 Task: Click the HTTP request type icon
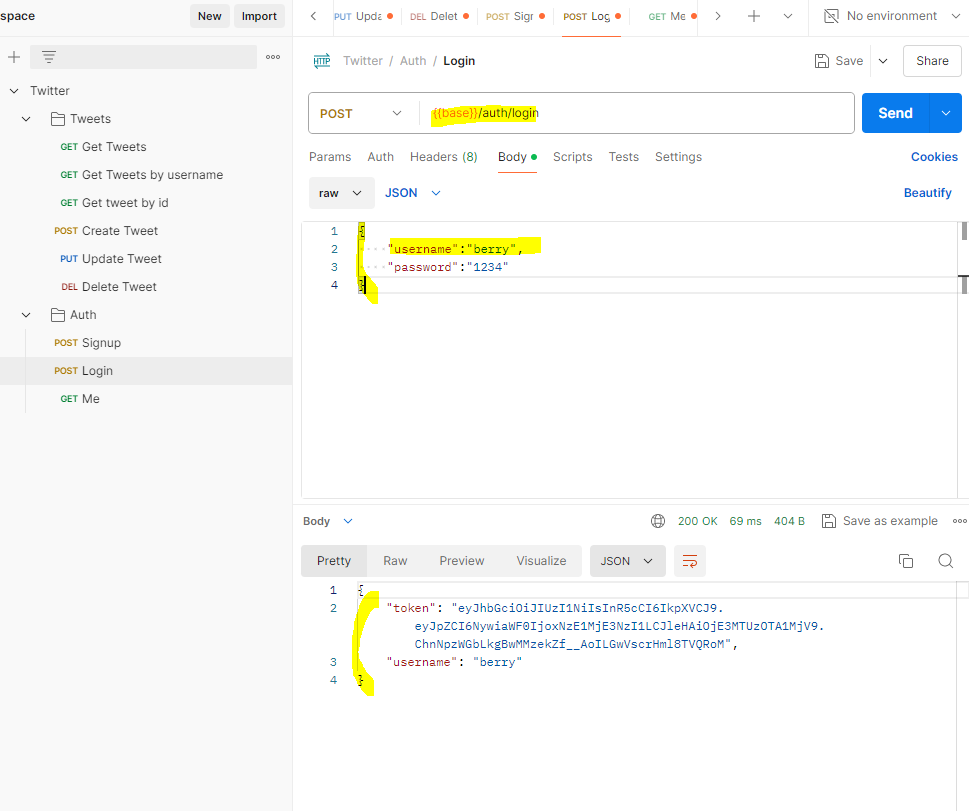pyautogui.click(x=322, y=61)
